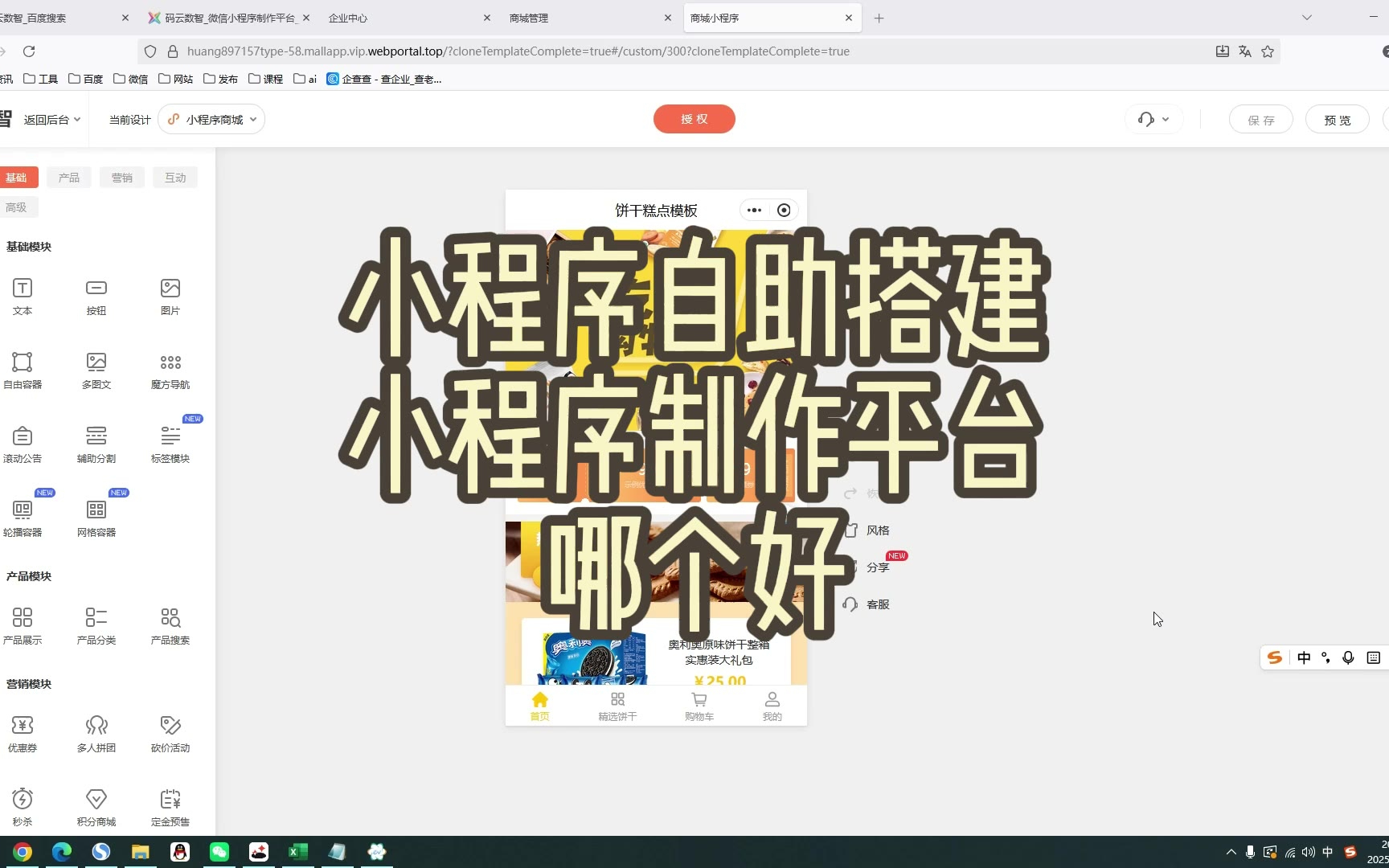Switch to the 产品 module tab
Screen dimensions: 1389x868
pyautogui.click(x=69, y=178)
